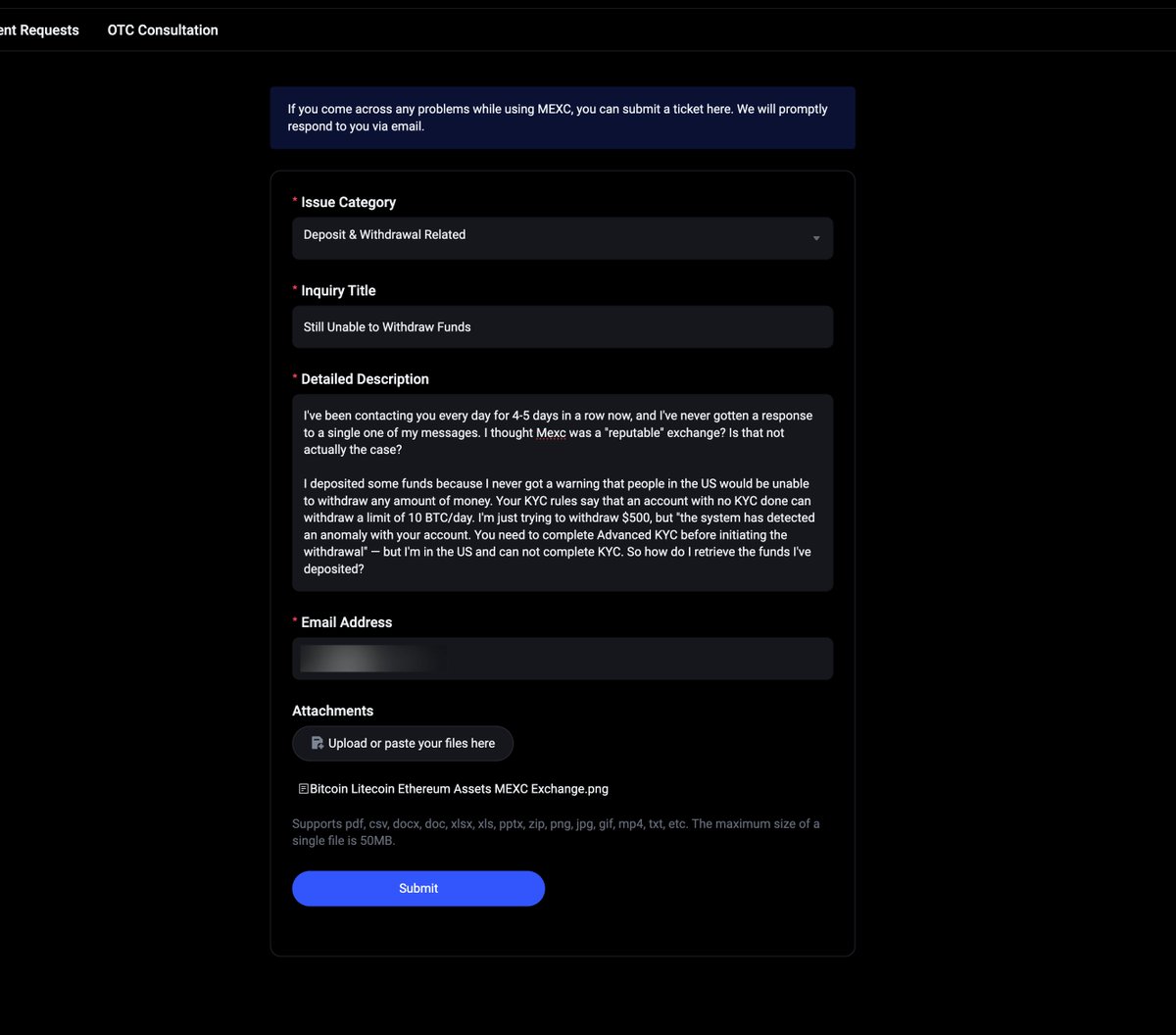Viewport: 1176px width, 1035px height.
Task: Click the Inquiry Title field label
Action: coord(338,290)
